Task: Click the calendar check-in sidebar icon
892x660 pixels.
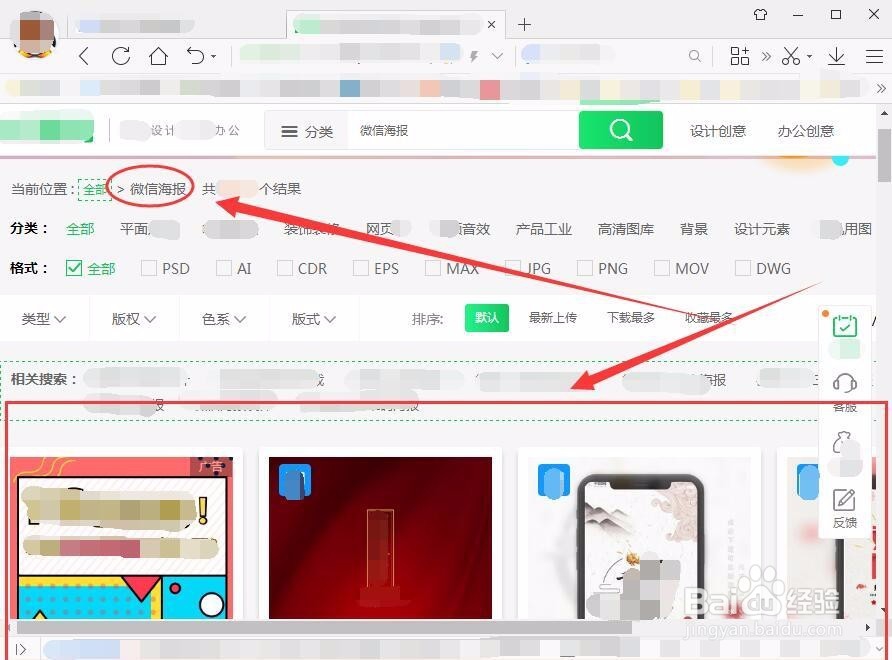Action: [x=845, y=327]
